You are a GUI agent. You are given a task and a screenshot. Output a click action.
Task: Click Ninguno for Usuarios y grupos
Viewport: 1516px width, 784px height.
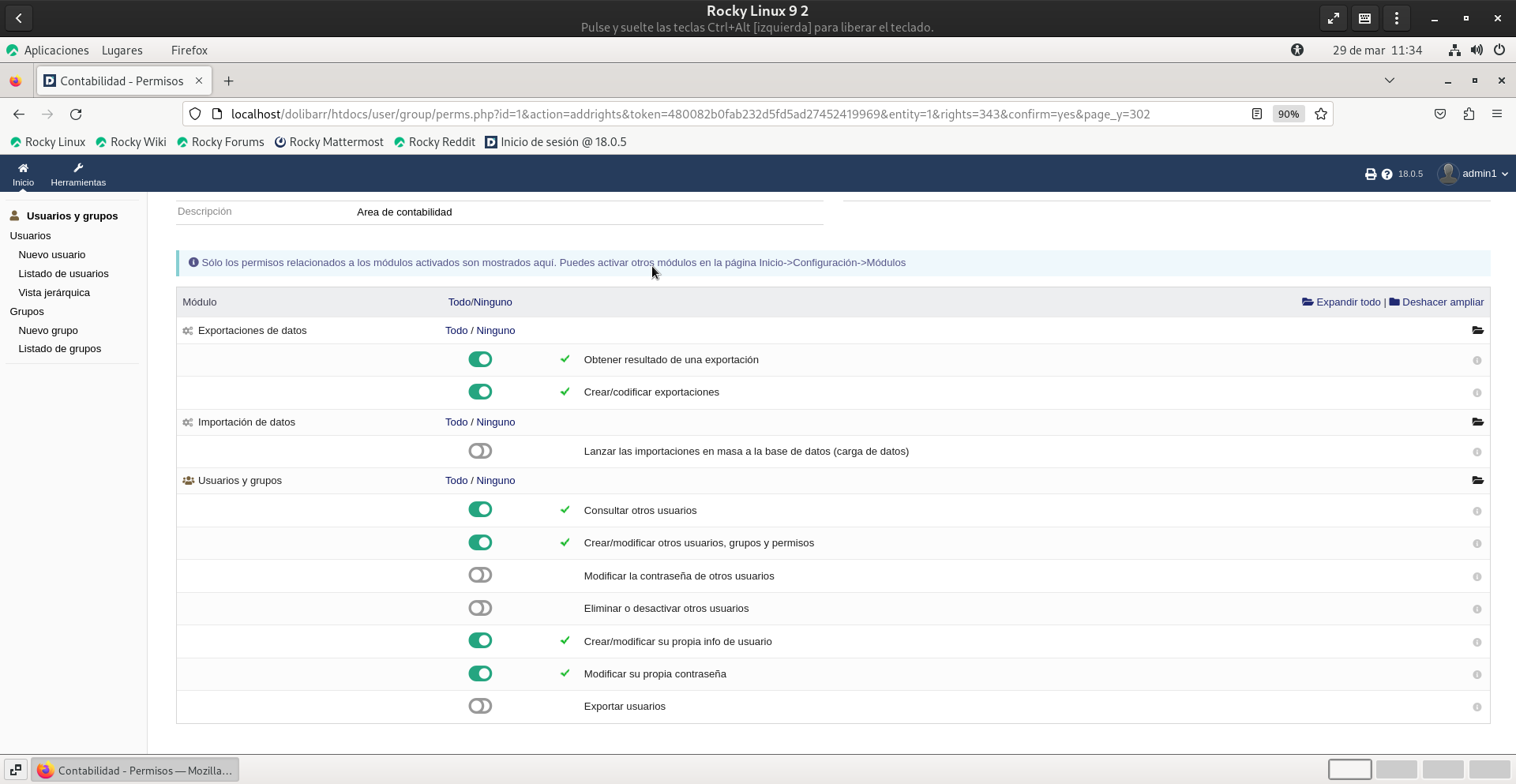click(x=495, y=481)
